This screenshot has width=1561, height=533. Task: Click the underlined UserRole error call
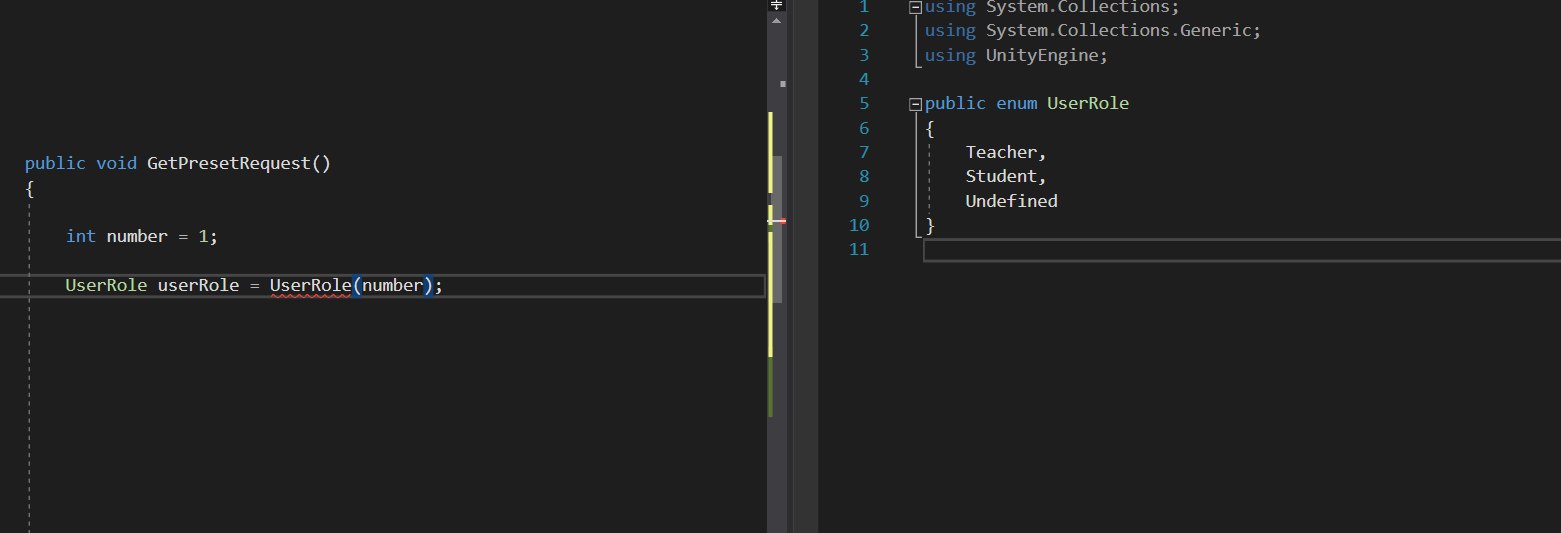coord(310,286)
